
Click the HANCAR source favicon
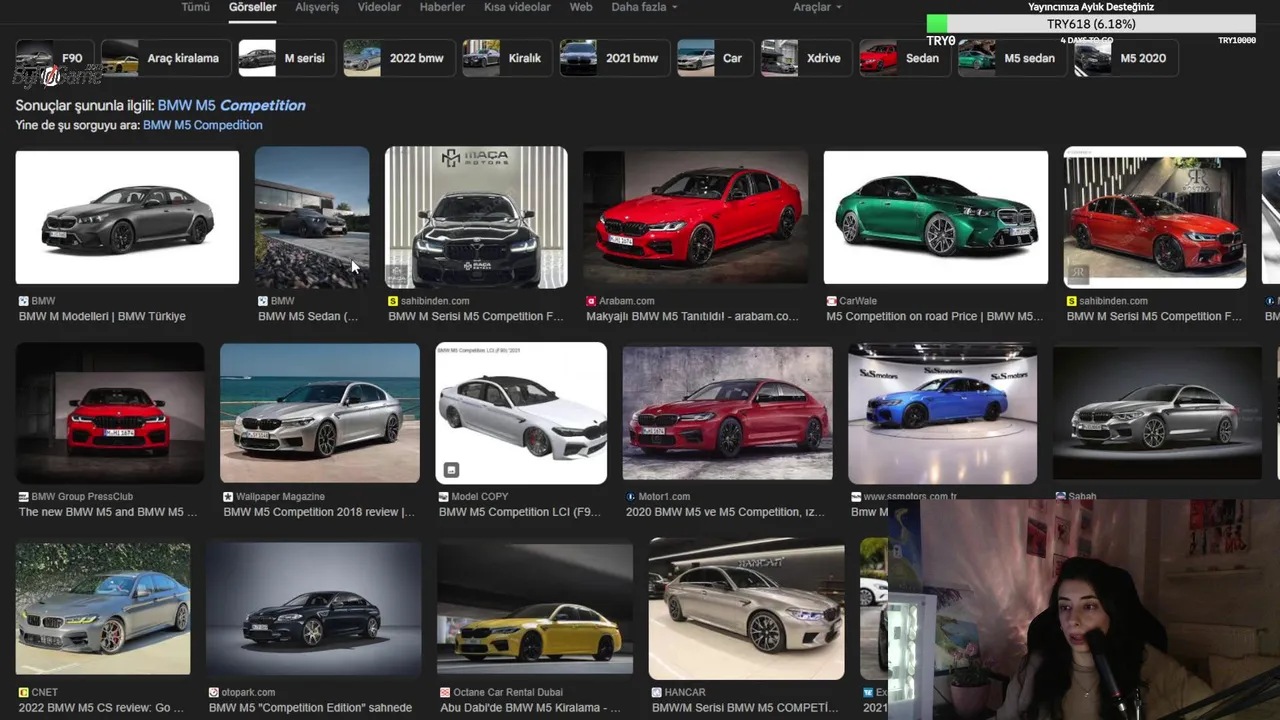656,692
